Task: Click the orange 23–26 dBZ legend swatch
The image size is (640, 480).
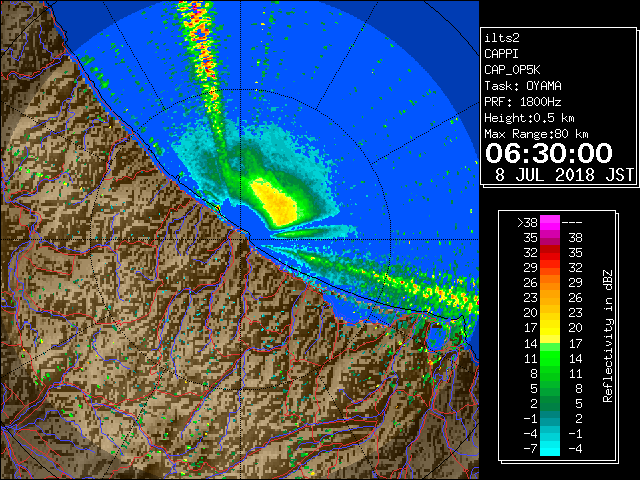Action: tap(550, 298)
